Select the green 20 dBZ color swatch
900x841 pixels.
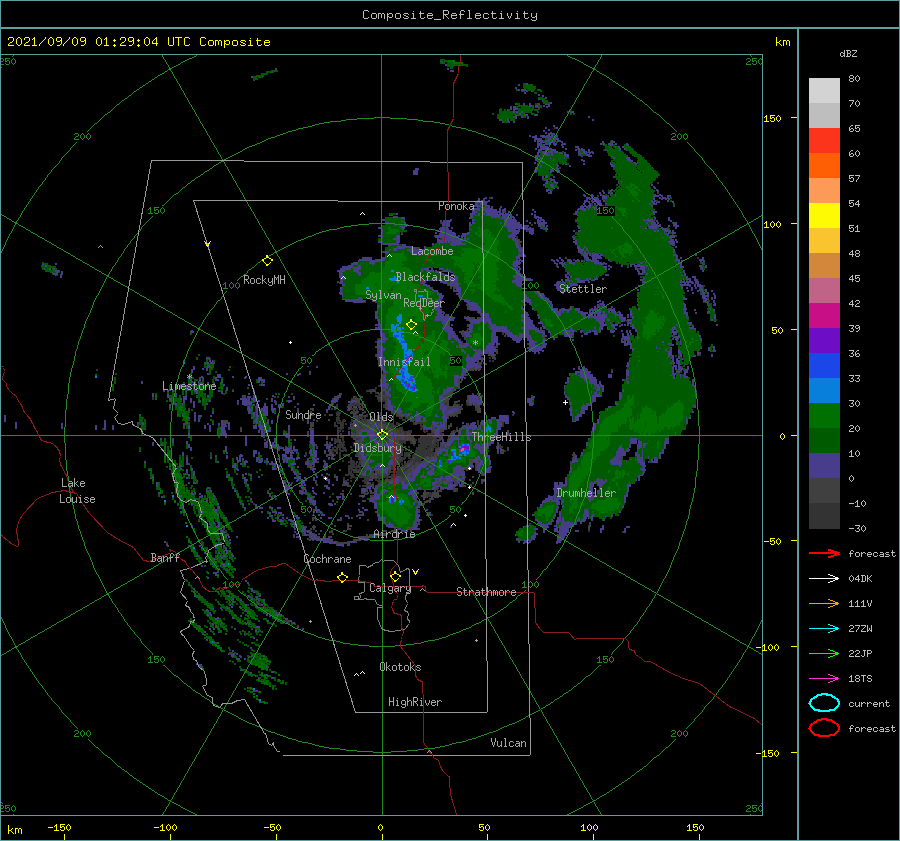point(824,416)
